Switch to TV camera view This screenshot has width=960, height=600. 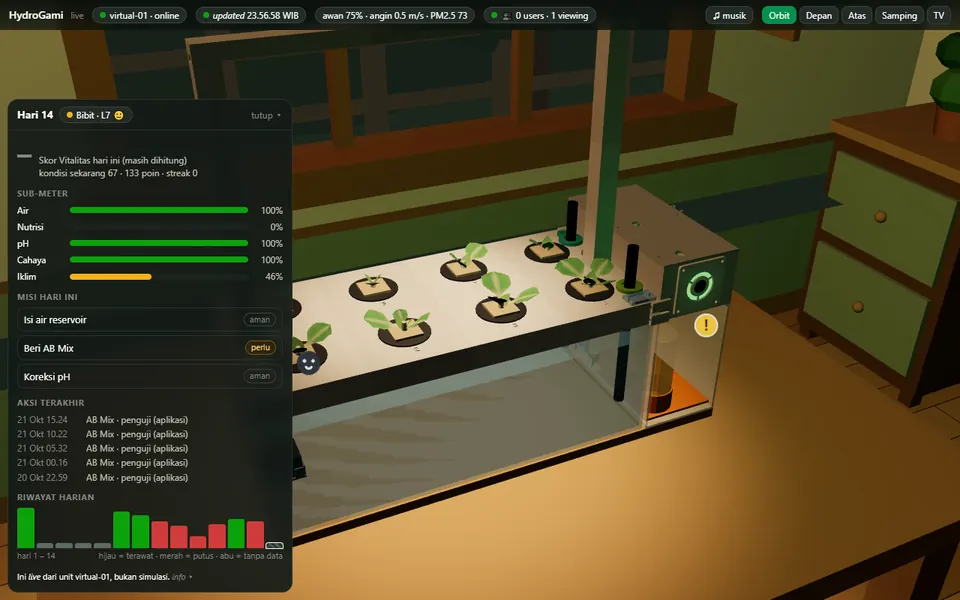pyautogui.click(x=939, y=15)
